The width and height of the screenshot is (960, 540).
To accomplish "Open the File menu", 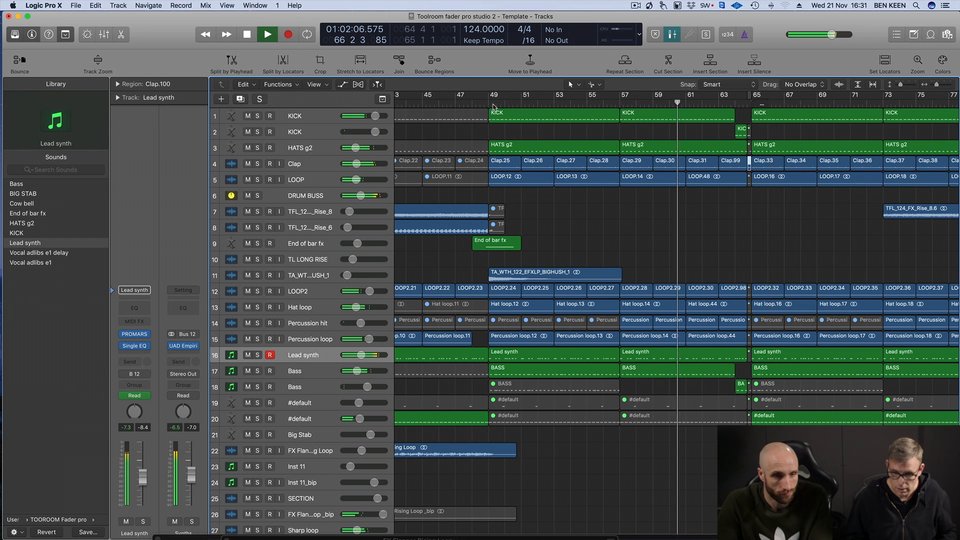I will [x=75, y=5].
